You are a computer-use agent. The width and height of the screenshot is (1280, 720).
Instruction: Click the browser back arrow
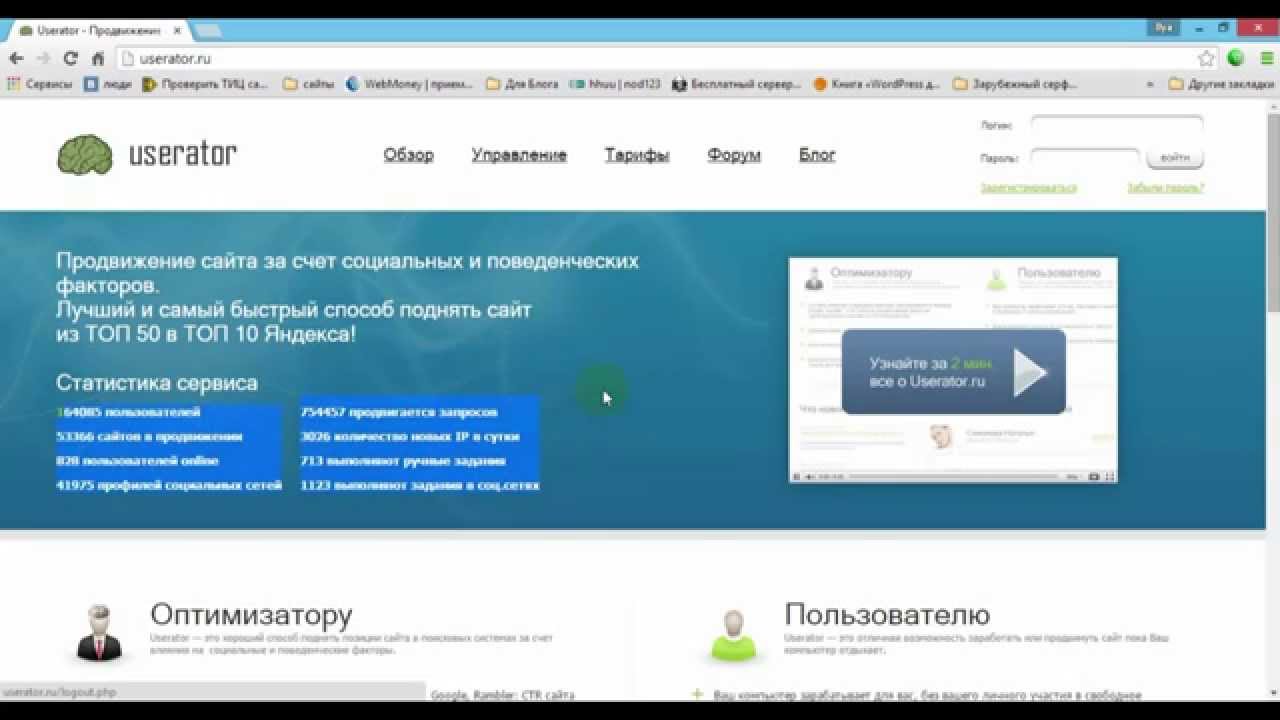16,59
